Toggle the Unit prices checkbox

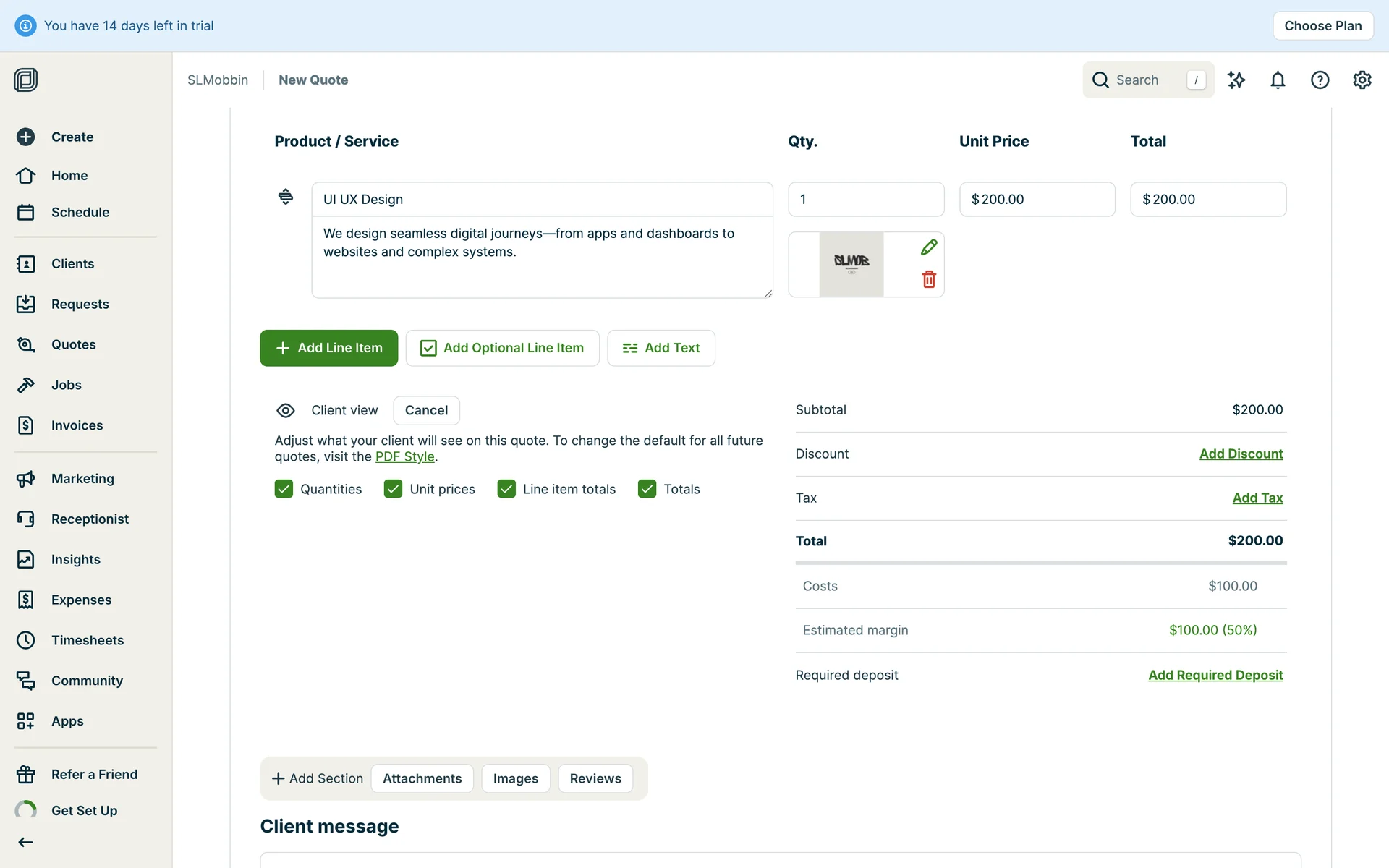[393, 489]
